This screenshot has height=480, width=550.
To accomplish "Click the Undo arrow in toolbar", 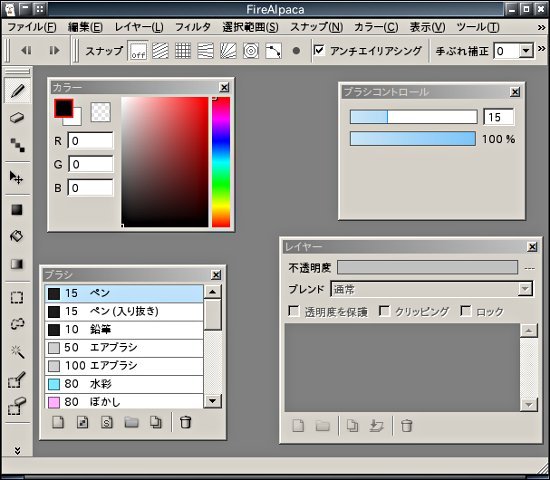I will [x=26, y=51].
